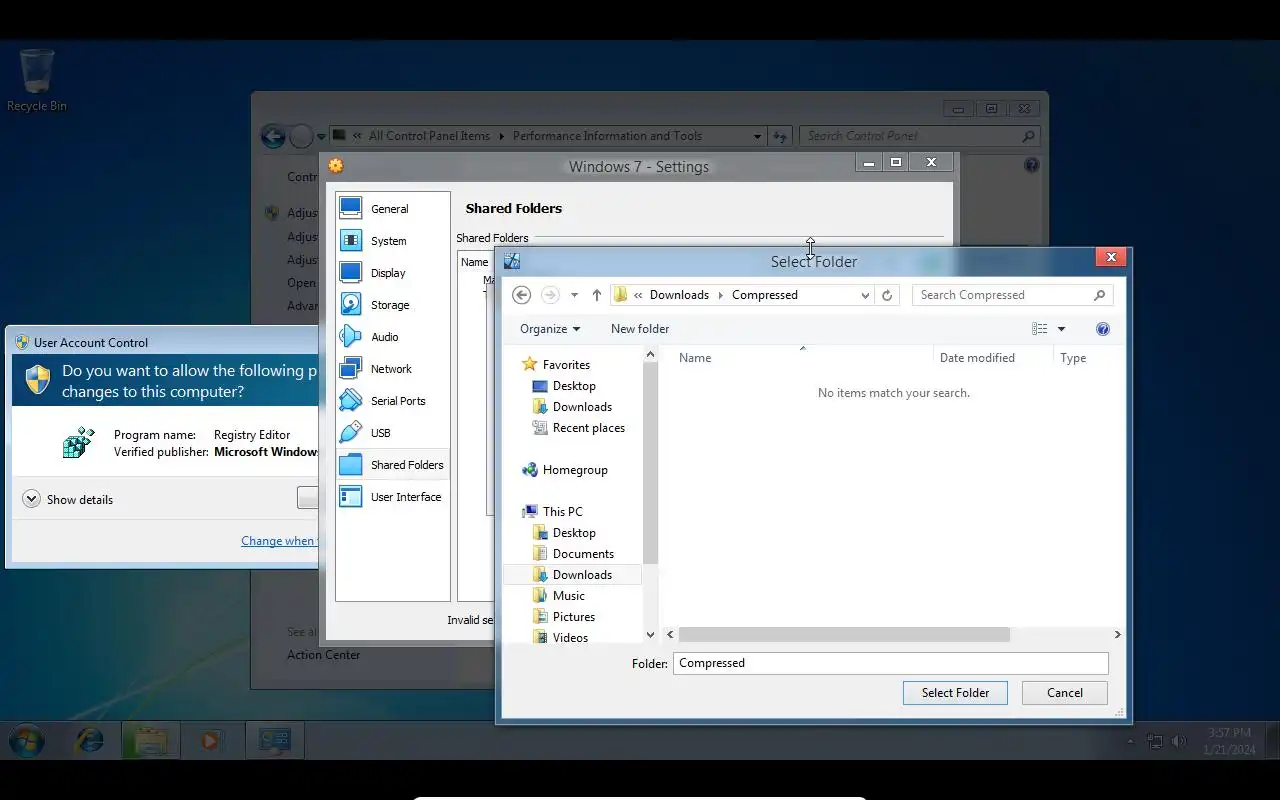
Task: Expand the address bar history dropdown
Action: coord(865,295)
